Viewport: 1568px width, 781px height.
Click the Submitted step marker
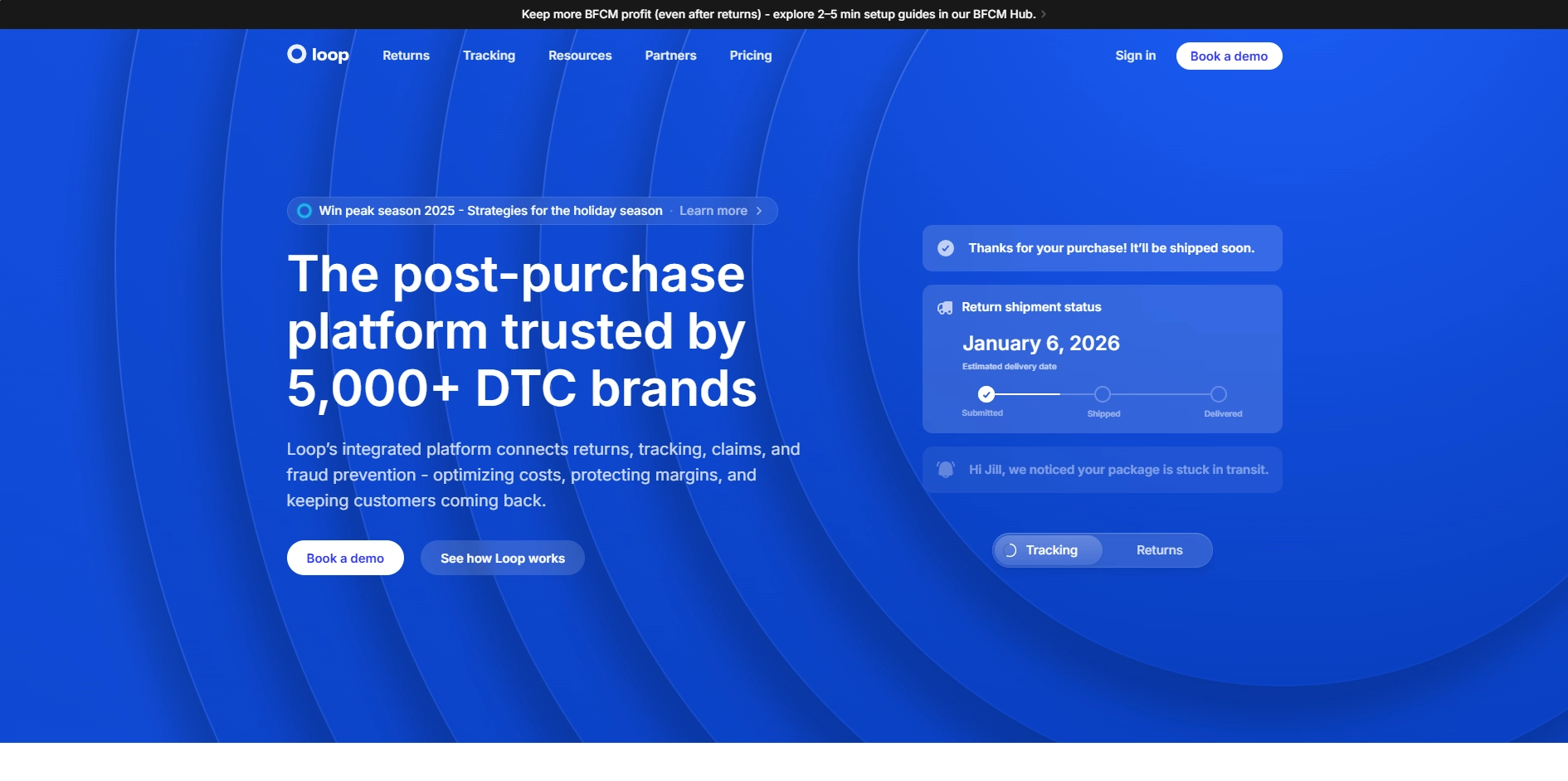[986, 394]
